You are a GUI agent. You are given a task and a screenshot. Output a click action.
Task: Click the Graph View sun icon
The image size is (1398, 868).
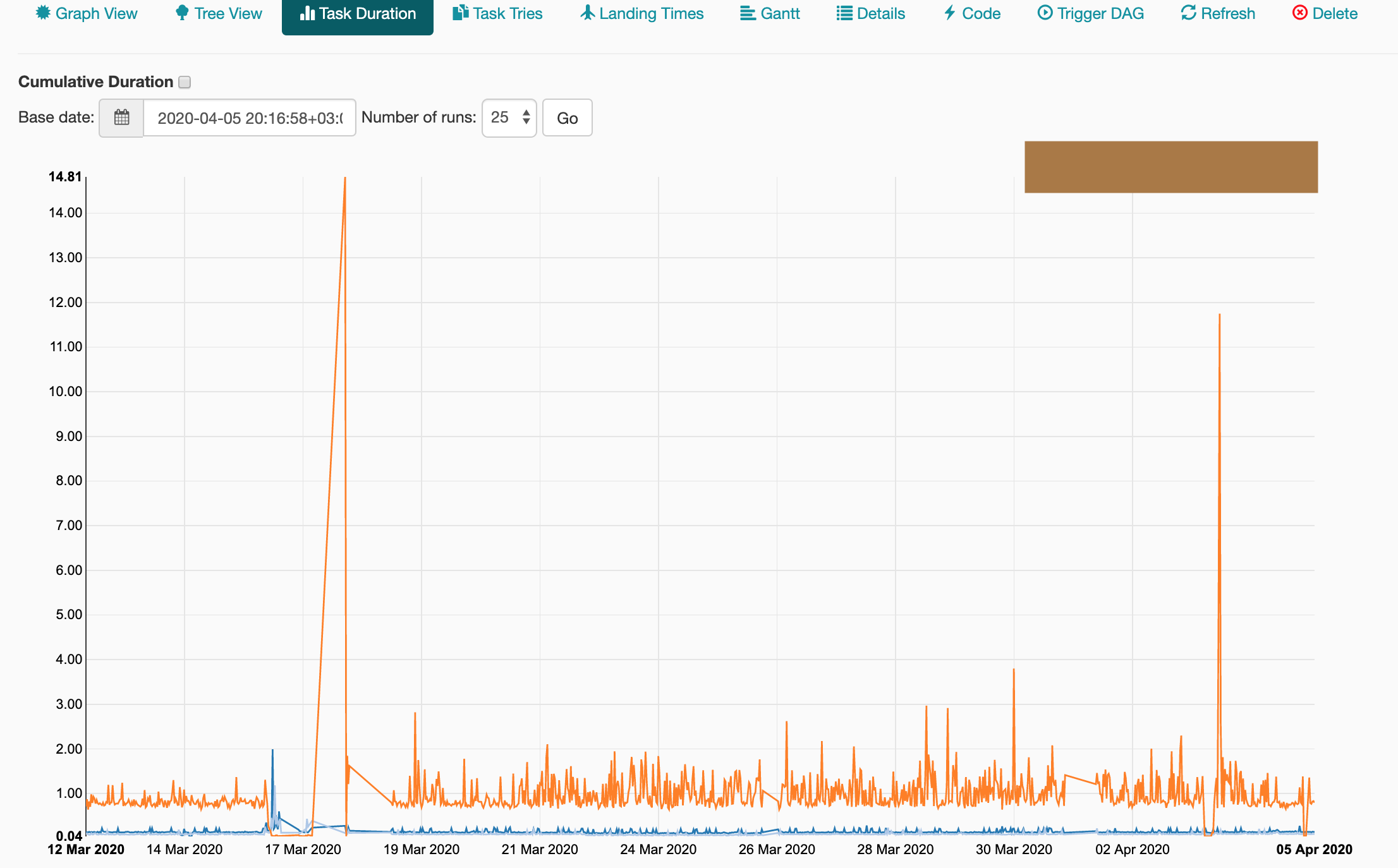[43, 13]
